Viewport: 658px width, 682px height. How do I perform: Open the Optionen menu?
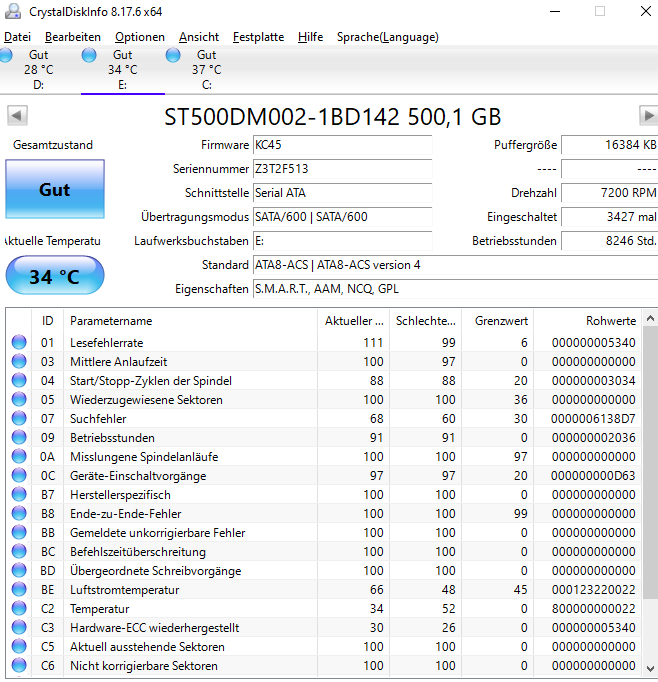click(x=140, y=37)
